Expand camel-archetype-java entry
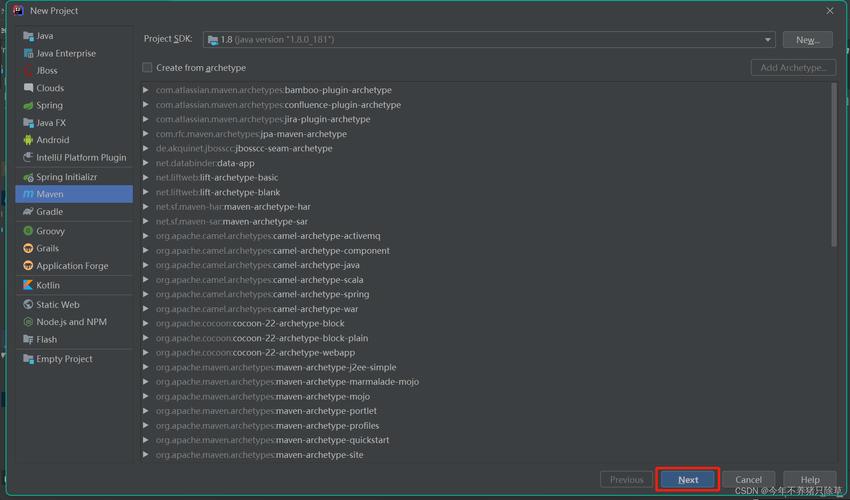This screenshot has width=850, height=500. tap(145, 265)
